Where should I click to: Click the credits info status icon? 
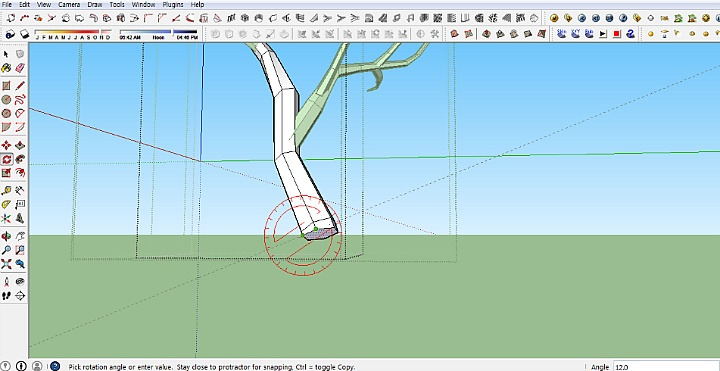click(21, 366)
